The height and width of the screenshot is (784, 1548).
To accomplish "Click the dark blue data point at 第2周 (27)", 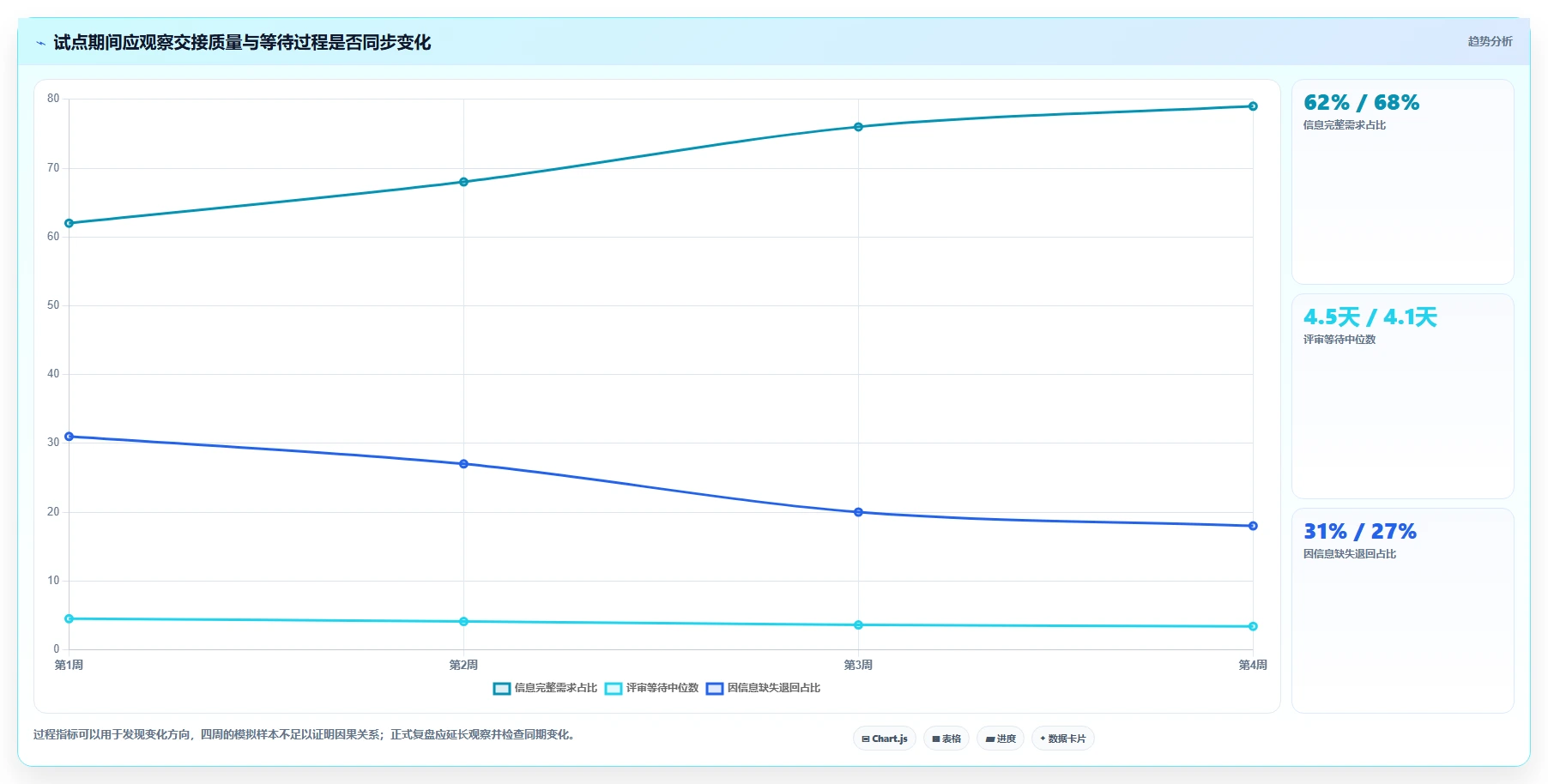I will (x=463, y=464).
